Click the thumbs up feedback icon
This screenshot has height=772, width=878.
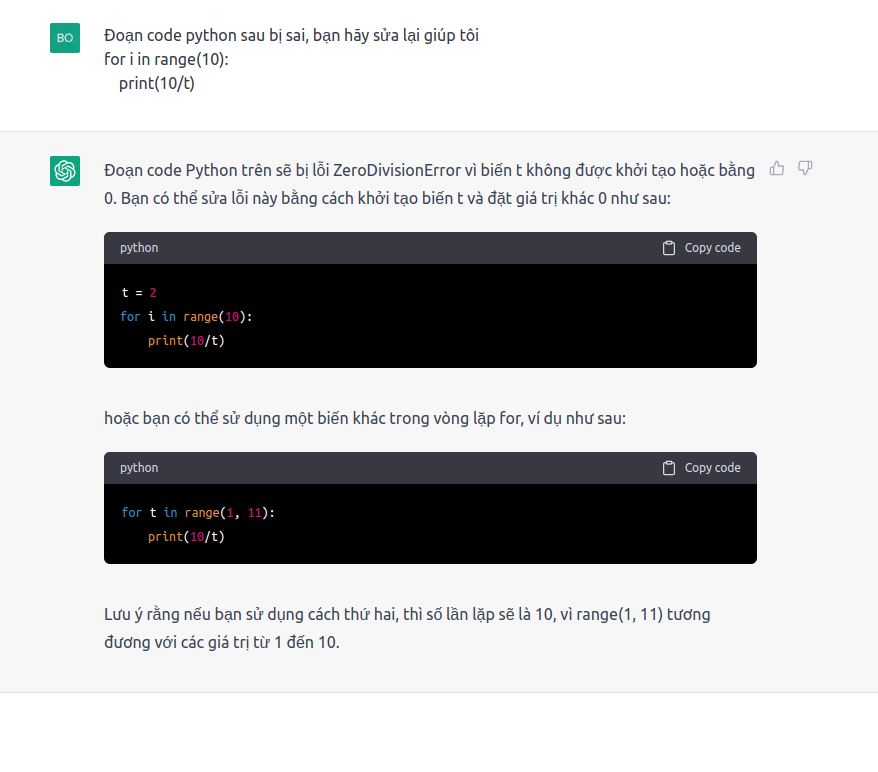777,168
